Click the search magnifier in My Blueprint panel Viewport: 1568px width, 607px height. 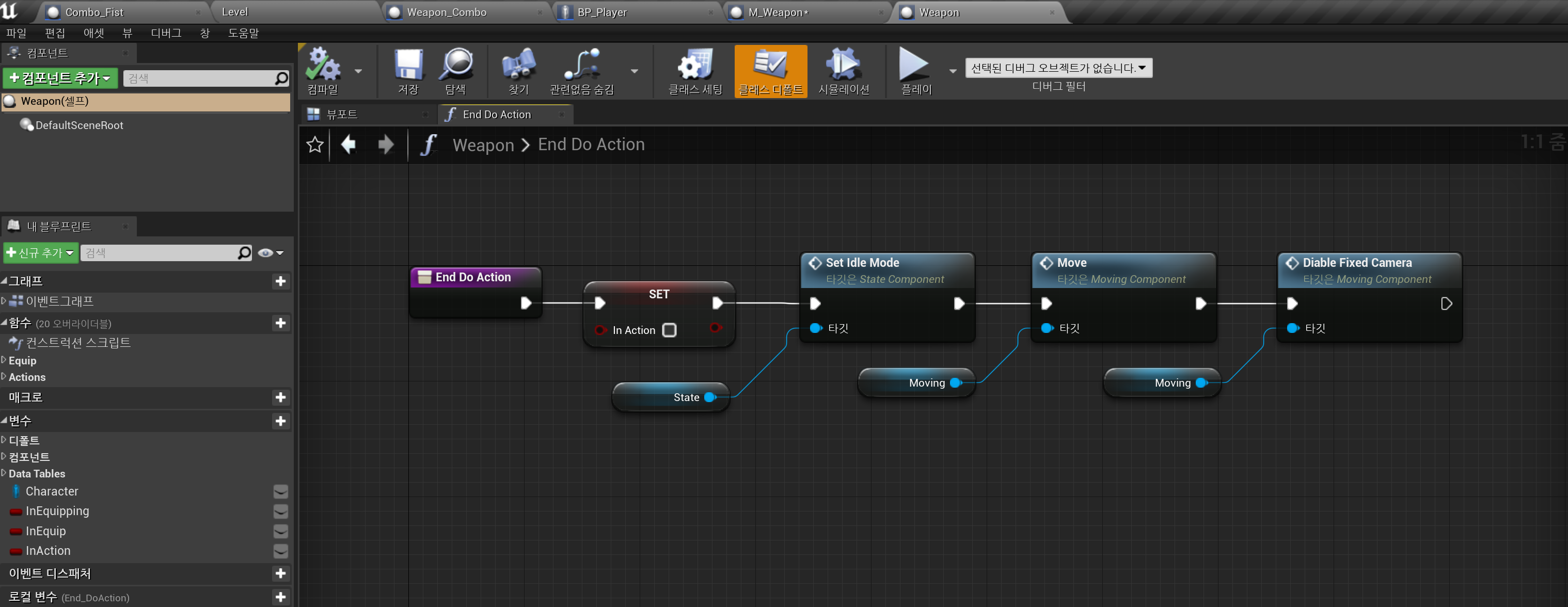(244, 253)
